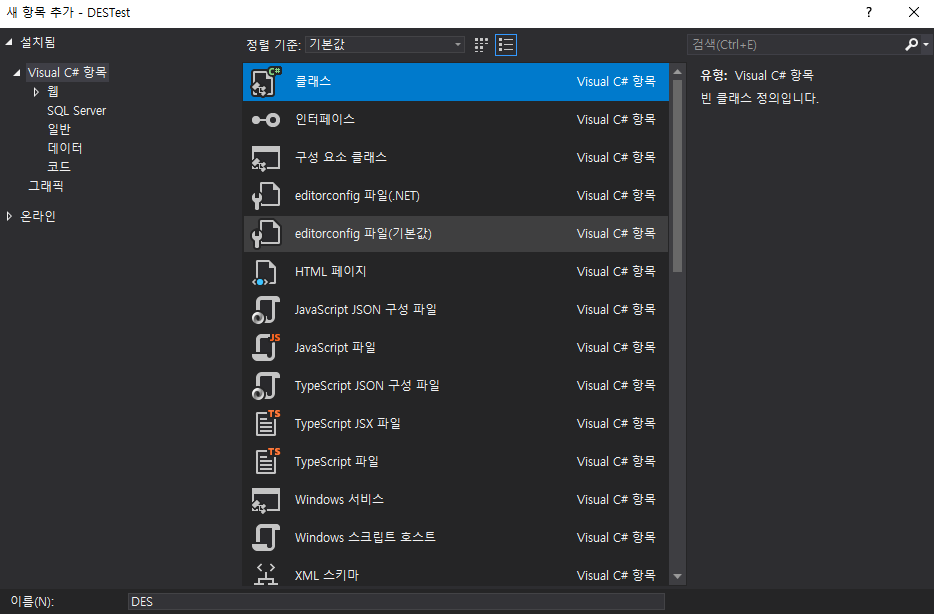Select JavaScript JSON 구성 파일 icon

[266, 310]
